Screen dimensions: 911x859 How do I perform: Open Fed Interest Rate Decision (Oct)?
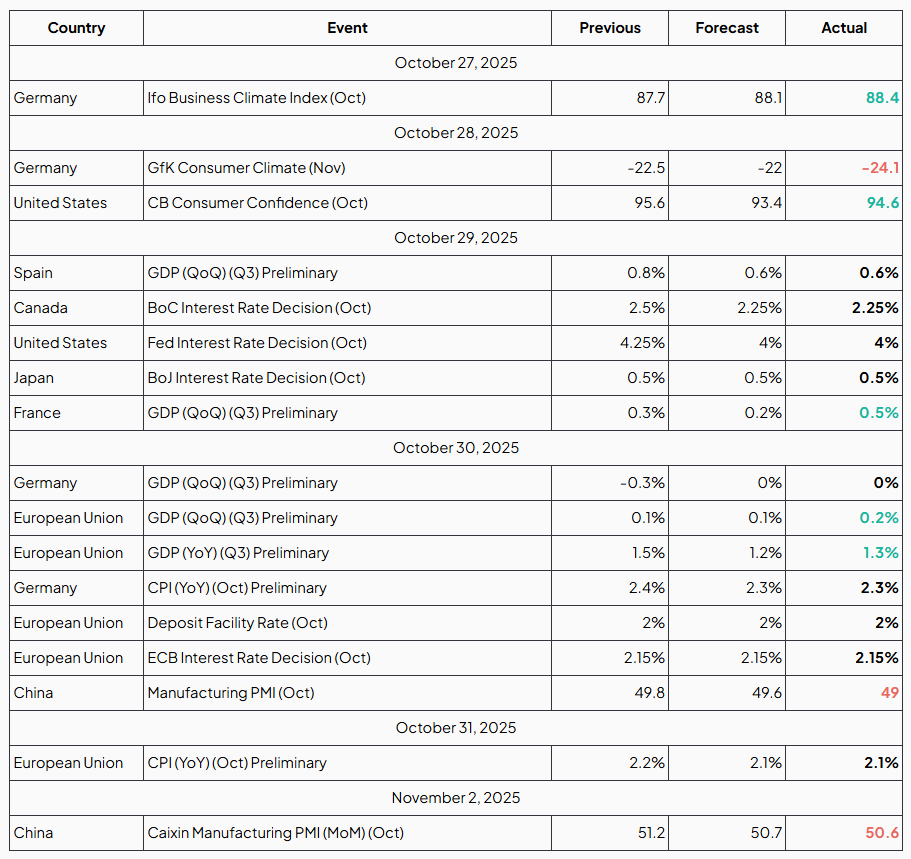[257, 343]
